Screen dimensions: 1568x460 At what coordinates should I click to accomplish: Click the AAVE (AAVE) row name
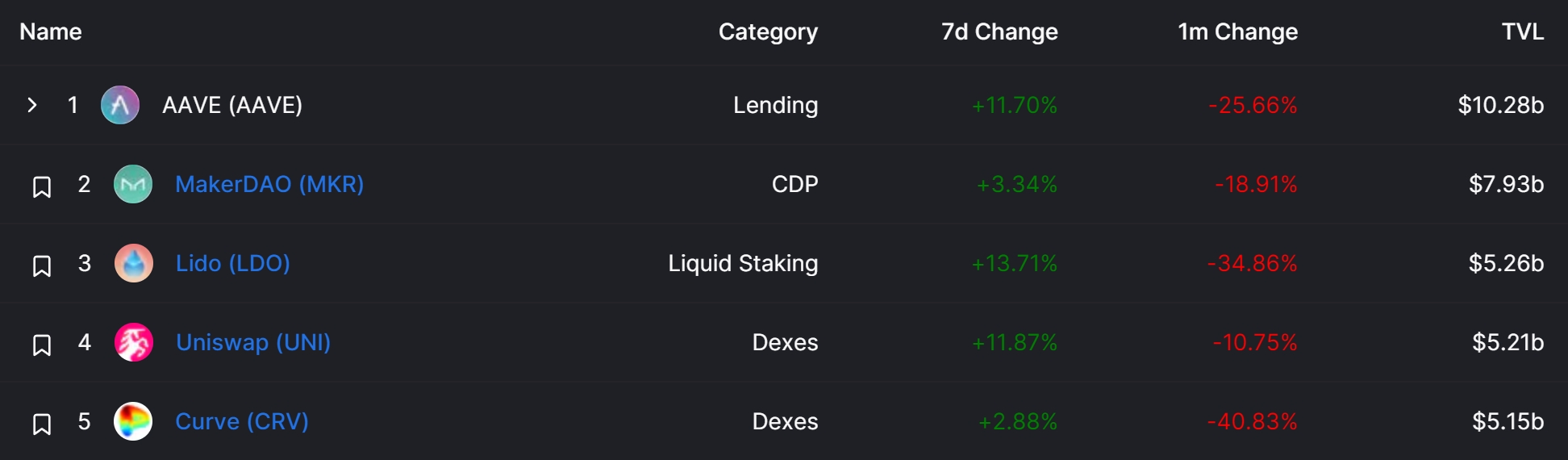pos(232,105)
